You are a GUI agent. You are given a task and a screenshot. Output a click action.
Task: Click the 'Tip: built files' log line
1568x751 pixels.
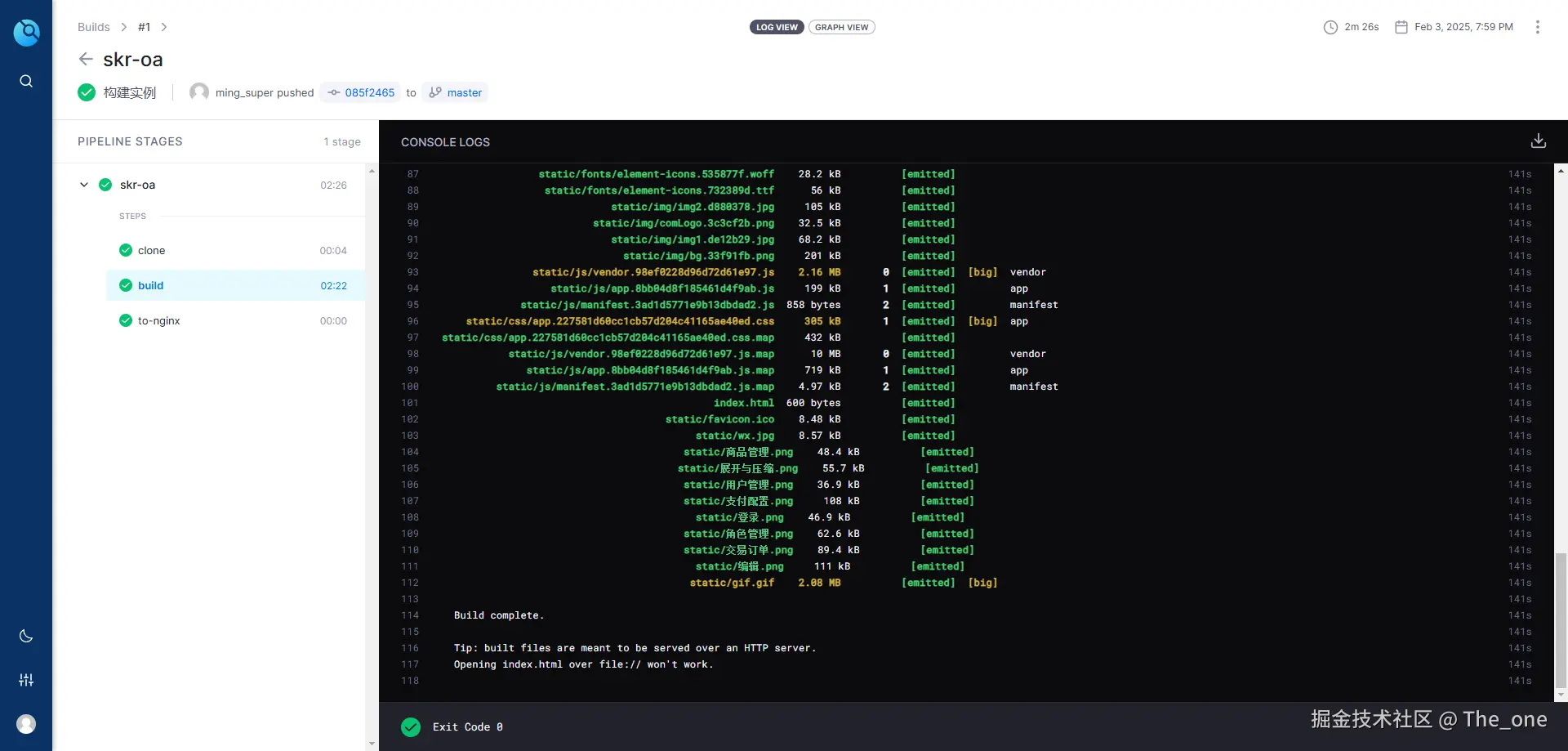click(x=635, y=648)
